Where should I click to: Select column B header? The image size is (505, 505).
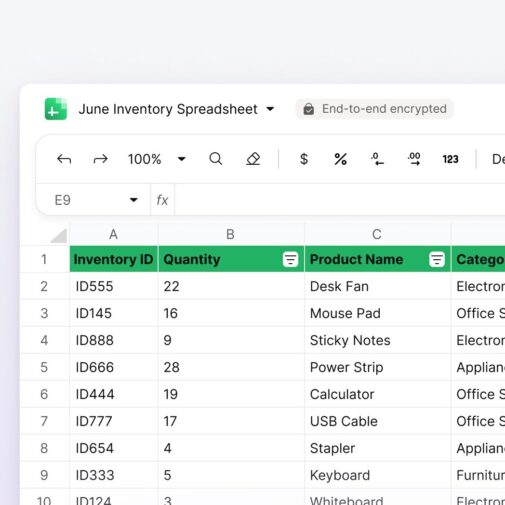(x=231, y=234)
